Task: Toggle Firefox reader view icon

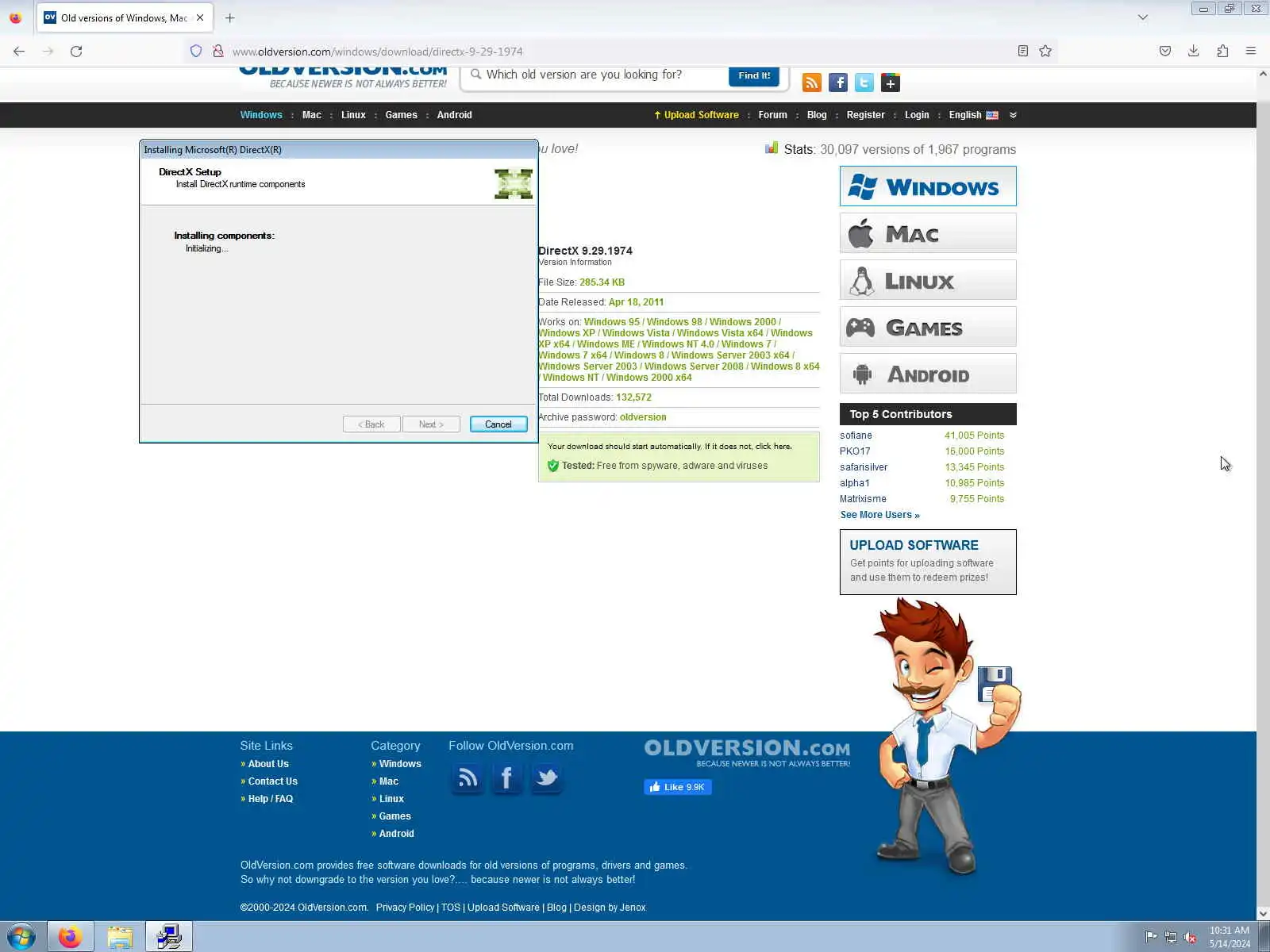Action: point(1023,51)
